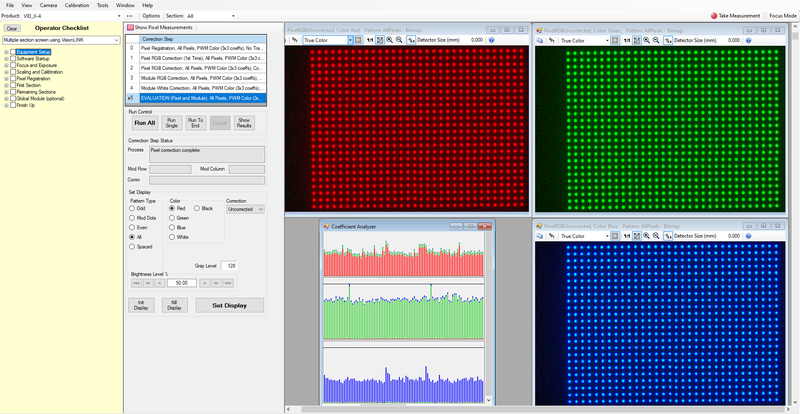
Task: Fit image to window in Green bitmap
Action: coord(636,40)
